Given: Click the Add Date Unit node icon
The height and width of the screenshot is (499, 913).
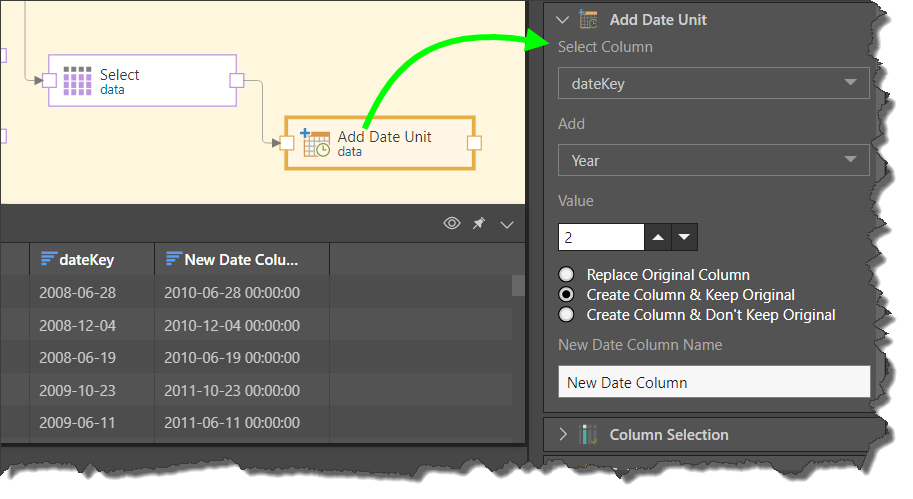Looking at the screenshot, I should (x=316, y=143).
